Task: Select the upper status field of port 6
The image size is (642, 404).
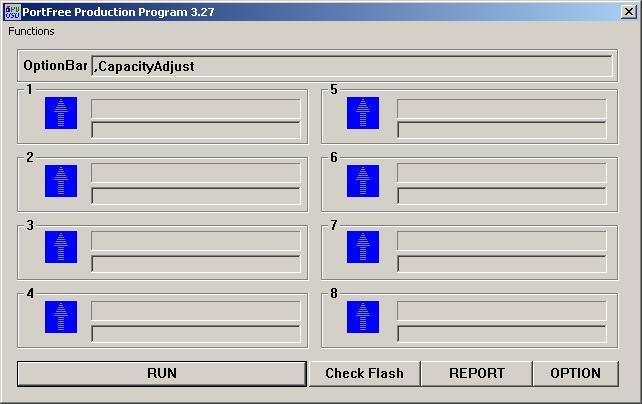Action: click(502, 173)
